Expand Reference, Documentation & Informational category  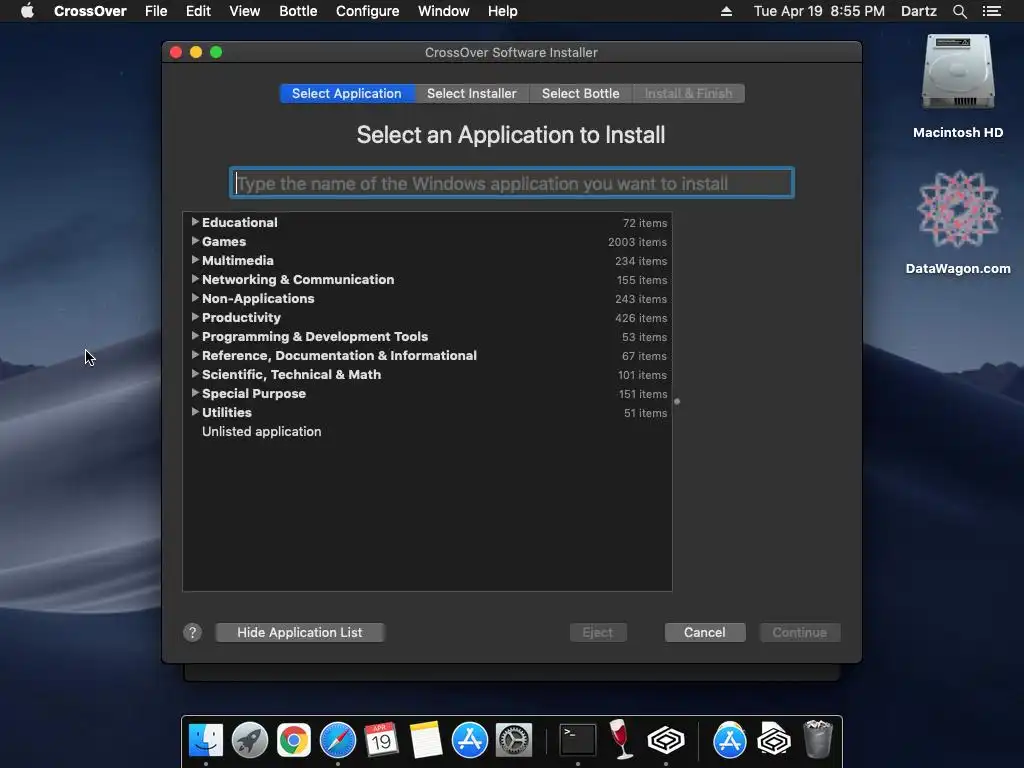[195, 355]
